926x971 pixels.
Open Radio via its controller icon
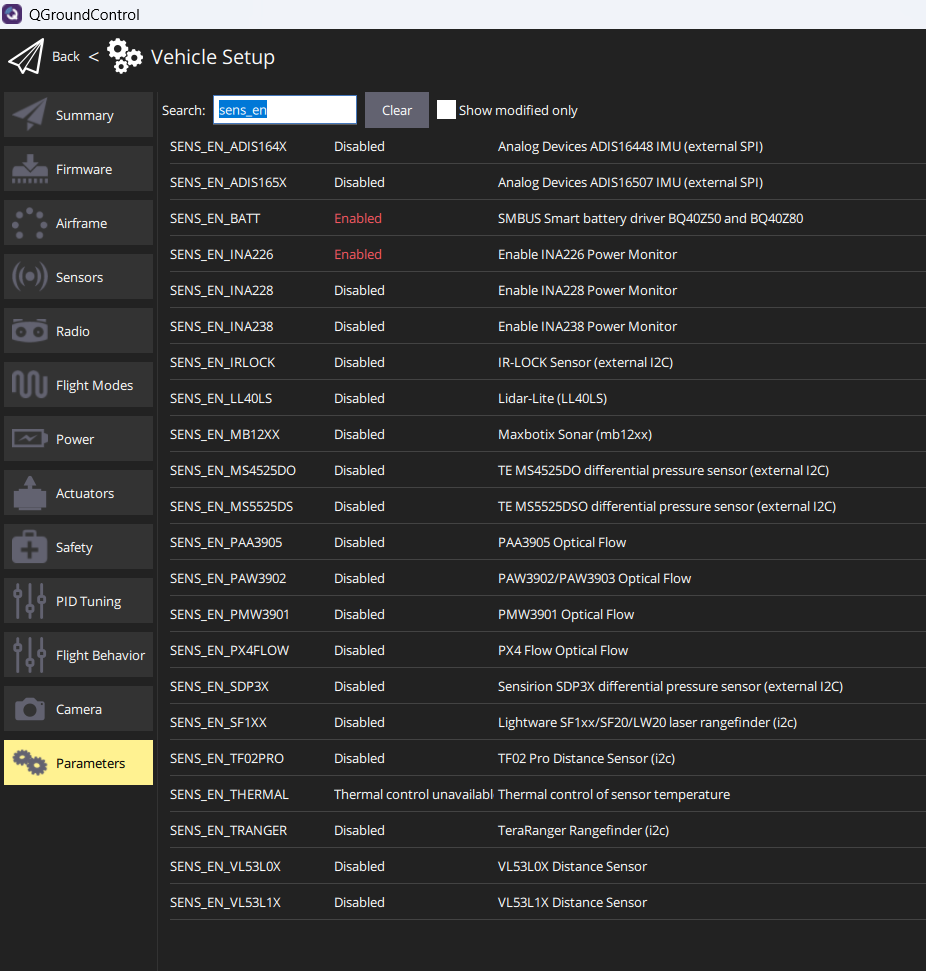tap(29, 331)
